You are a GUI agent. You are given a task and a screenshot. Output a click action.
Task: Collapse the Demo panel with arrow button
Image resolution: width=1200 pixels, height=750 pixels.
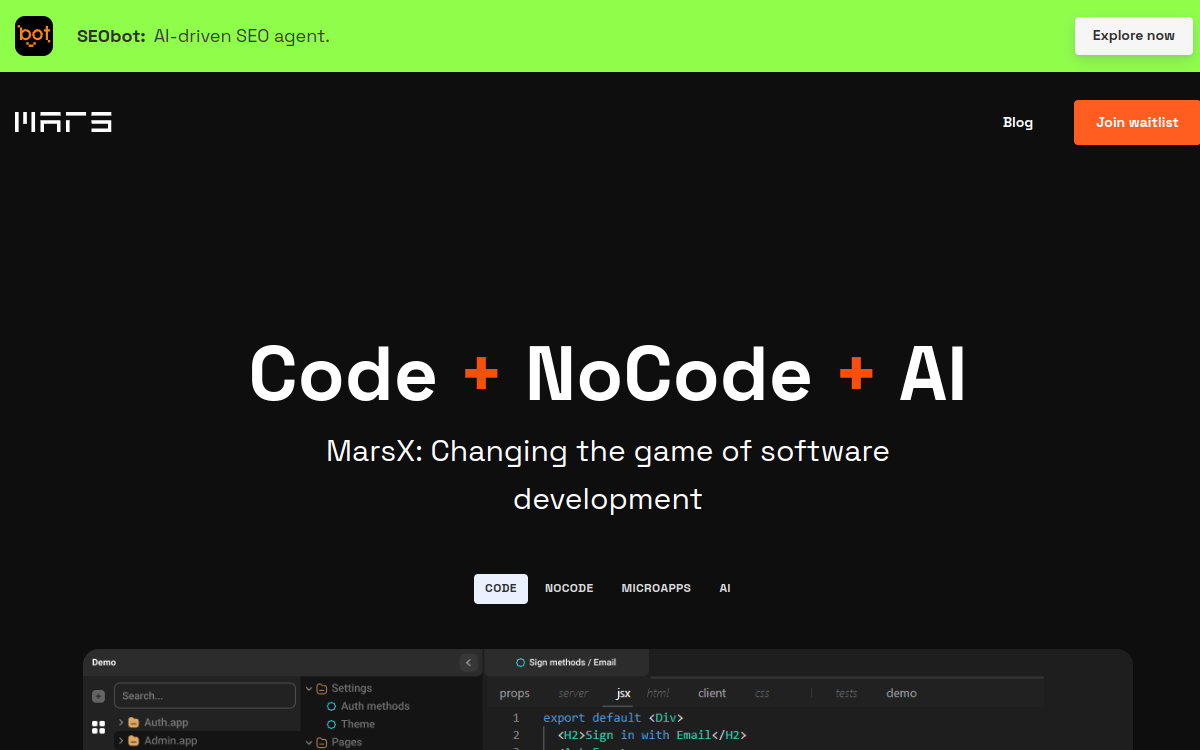468,662
